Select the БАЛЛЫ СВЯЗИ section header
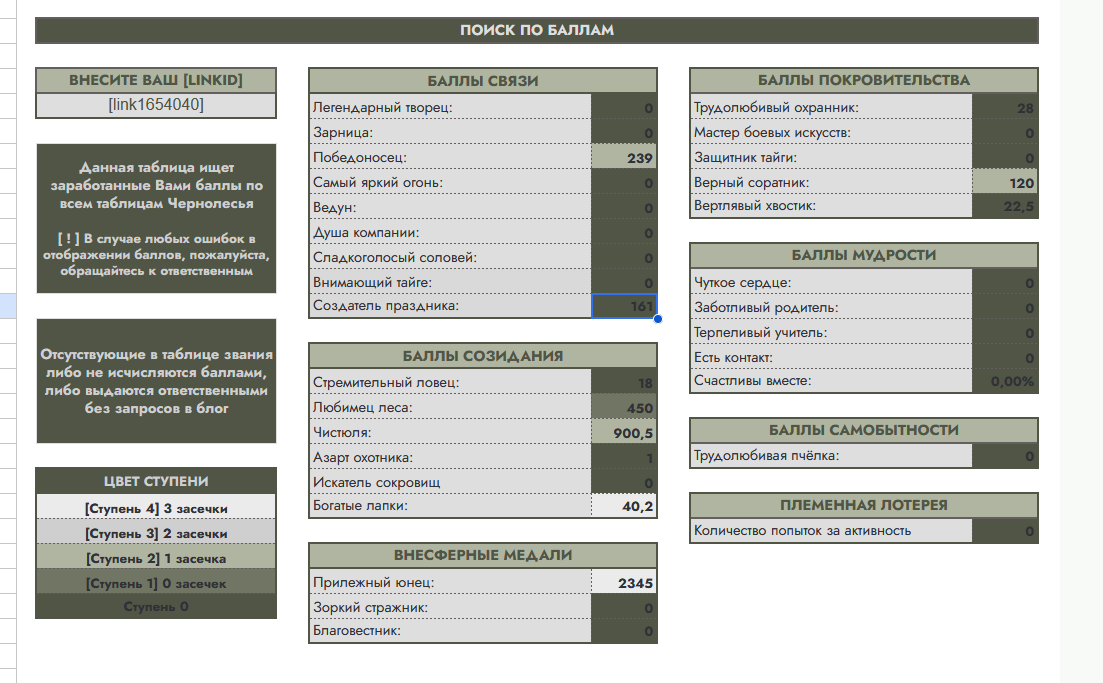 pos(482,81)
